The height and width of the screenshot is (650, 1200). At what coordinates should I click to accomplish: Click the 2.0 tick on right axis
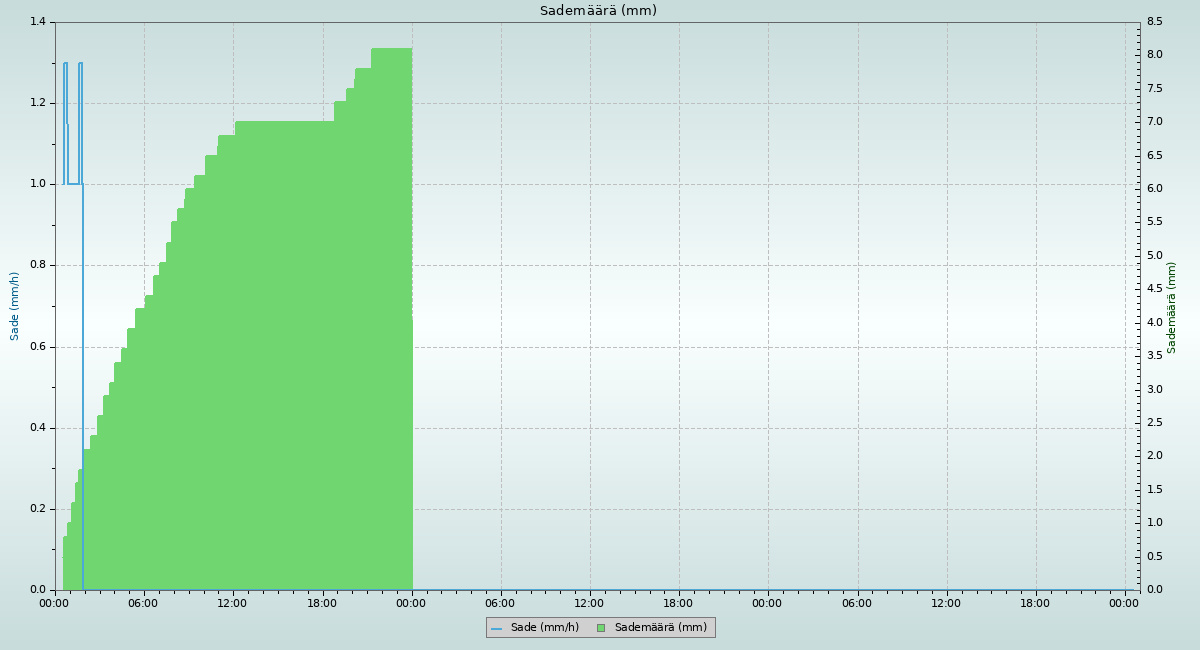pyautogui.click(x=1153, y=456)
